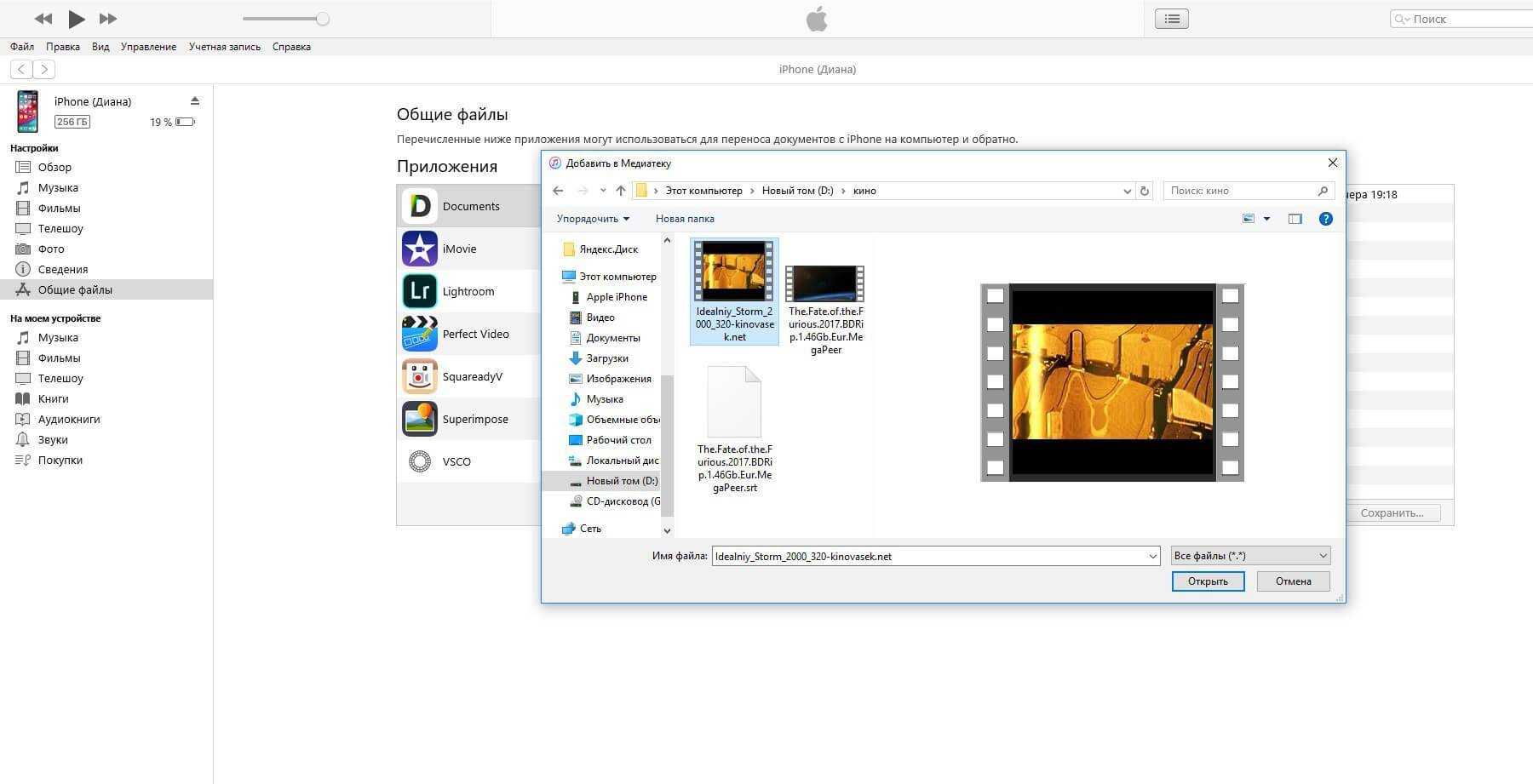The height and width of the screenshot is (784, 1533).
Task: Expand the Упорядочить dropdown
Action: (593, 219)
